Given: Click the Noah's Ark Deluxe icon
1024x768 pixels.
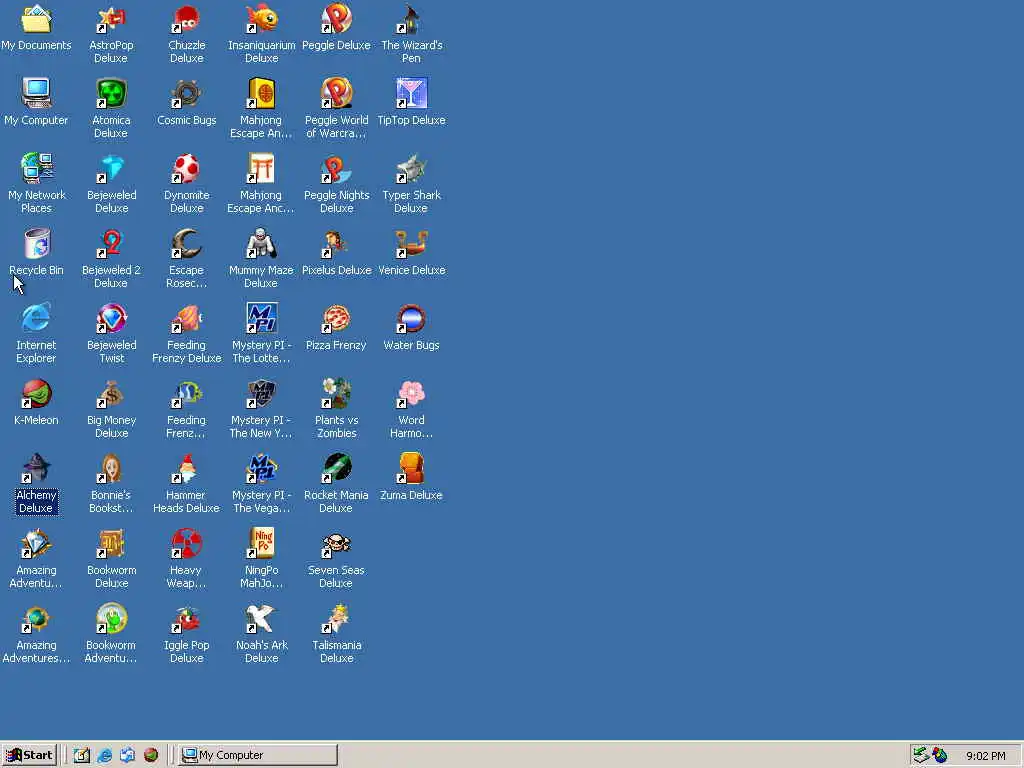Looking at the screenshot, I should tap(262, 619).
